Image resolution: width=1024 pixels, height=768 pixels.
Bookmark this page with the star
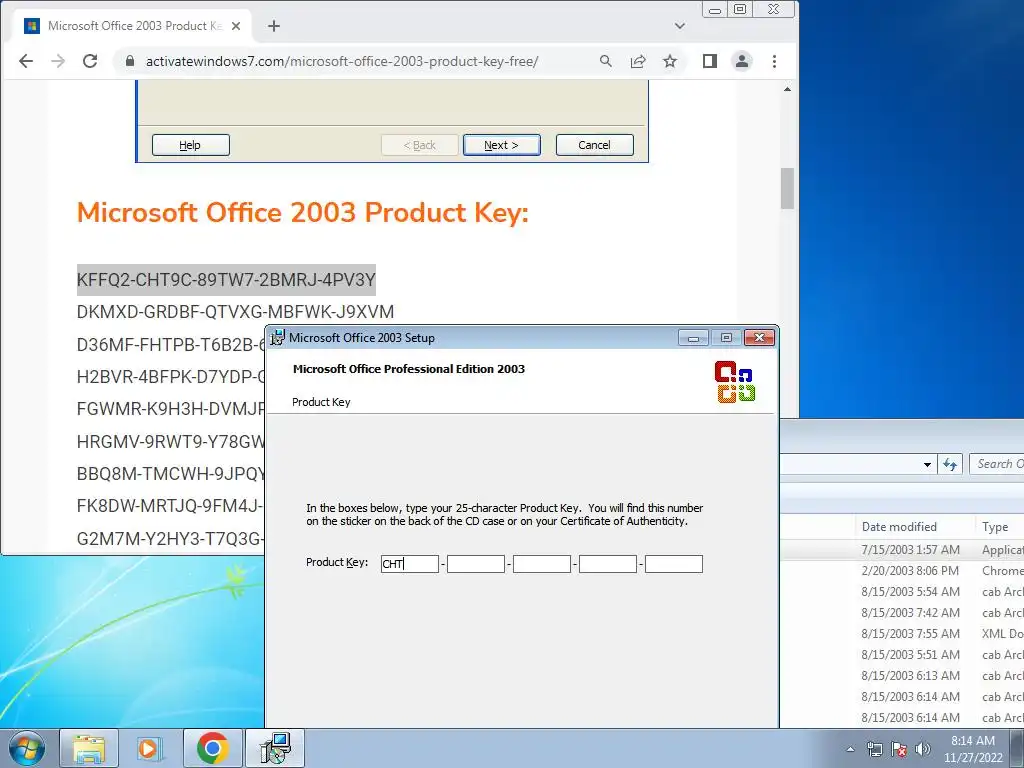[670, 61]
